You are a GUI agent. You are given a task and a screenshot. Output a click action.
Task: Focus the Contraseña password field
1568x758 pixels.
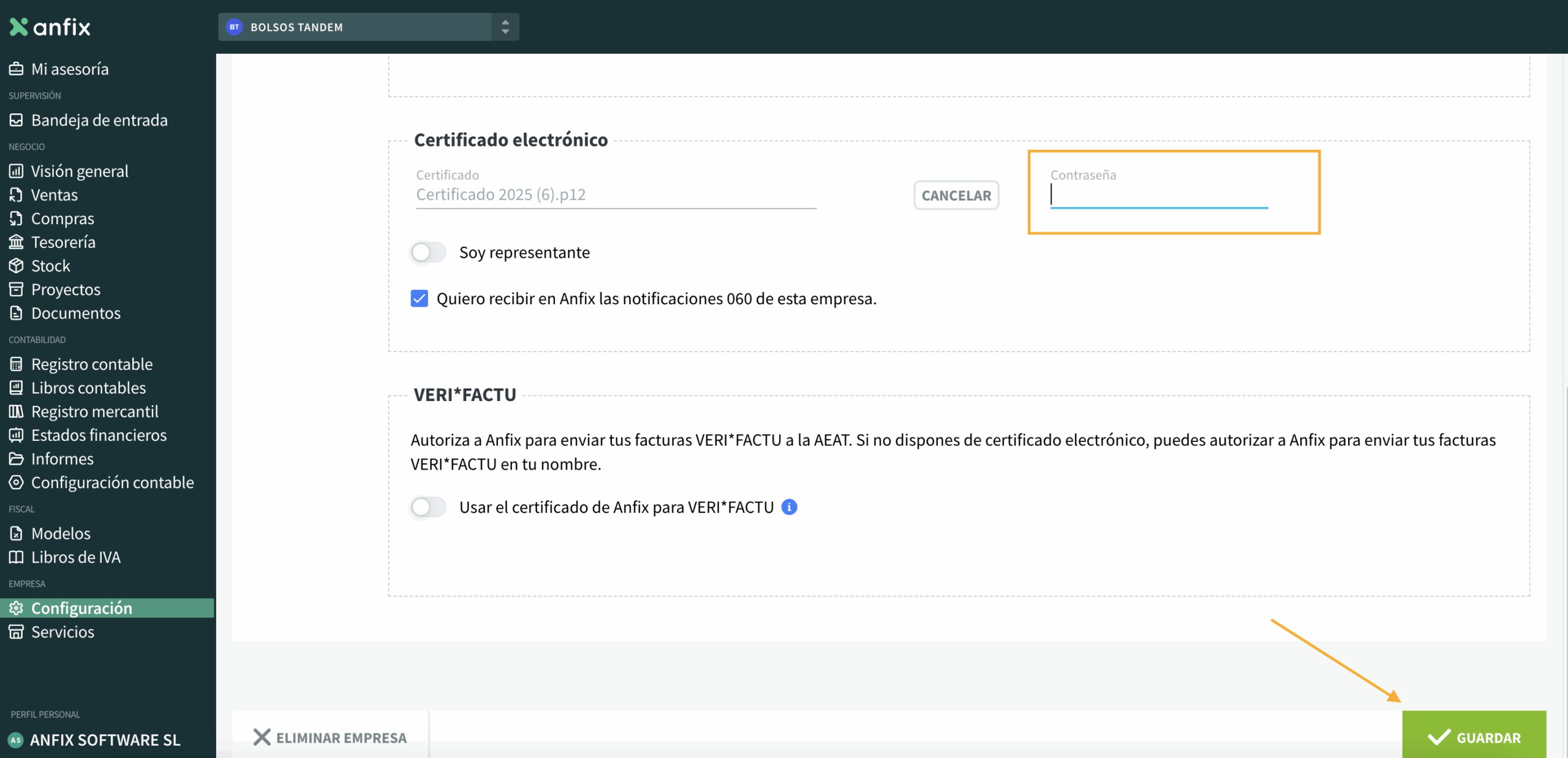1158,195
